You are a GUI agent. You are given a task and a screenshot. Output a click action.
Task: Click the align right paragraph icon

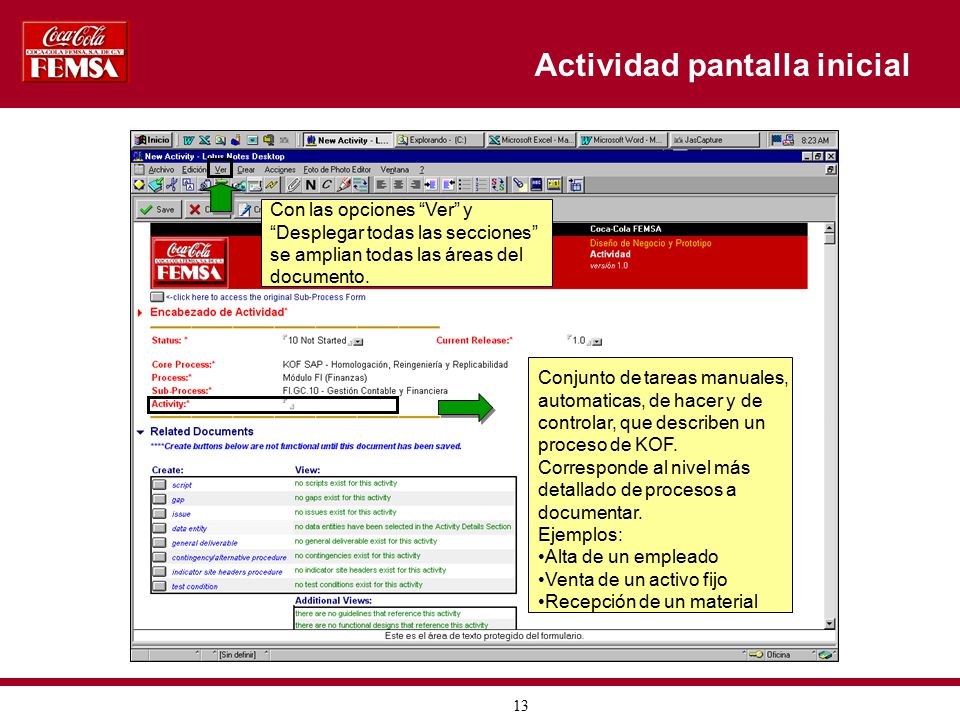414,185
